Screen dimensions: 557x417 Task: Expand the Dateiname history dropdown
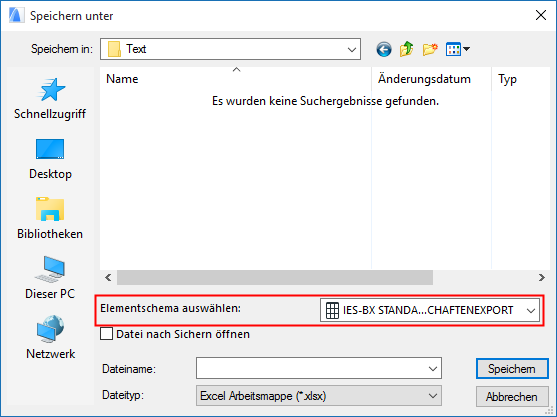(x=433, y=369)
